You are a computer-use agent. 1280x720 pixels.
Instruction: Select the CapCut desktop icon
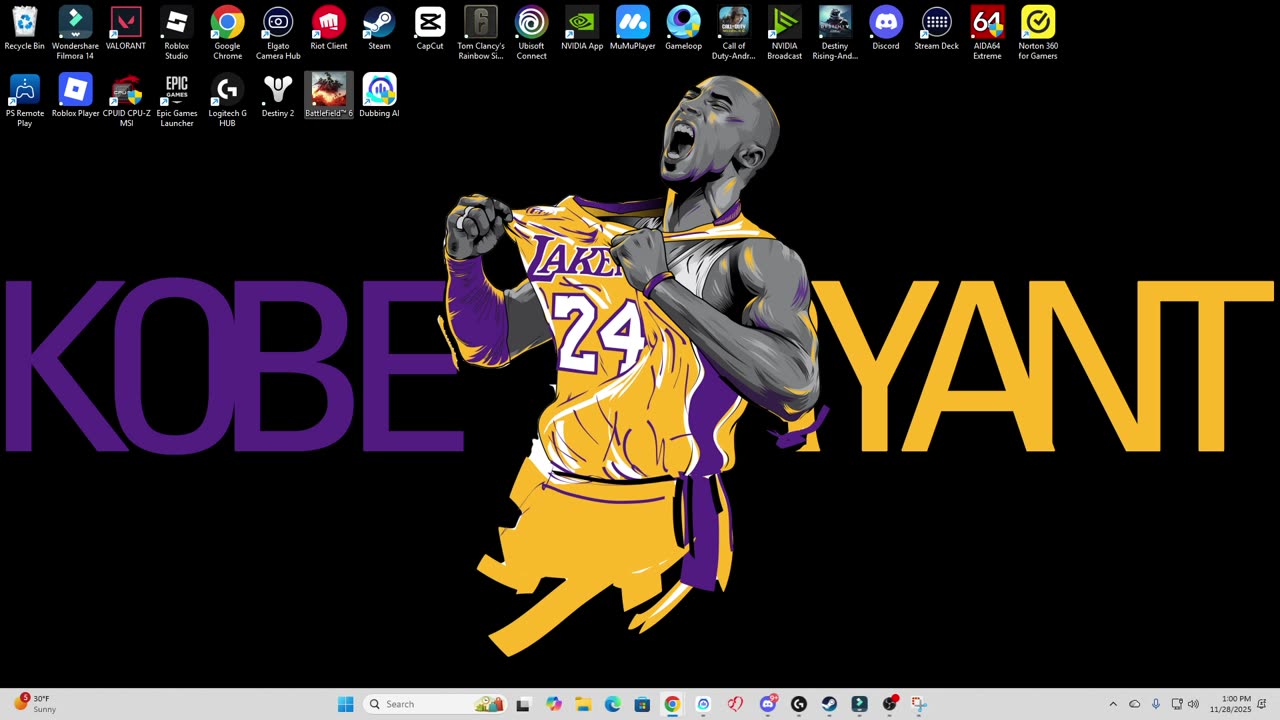(x=430, y=29)
